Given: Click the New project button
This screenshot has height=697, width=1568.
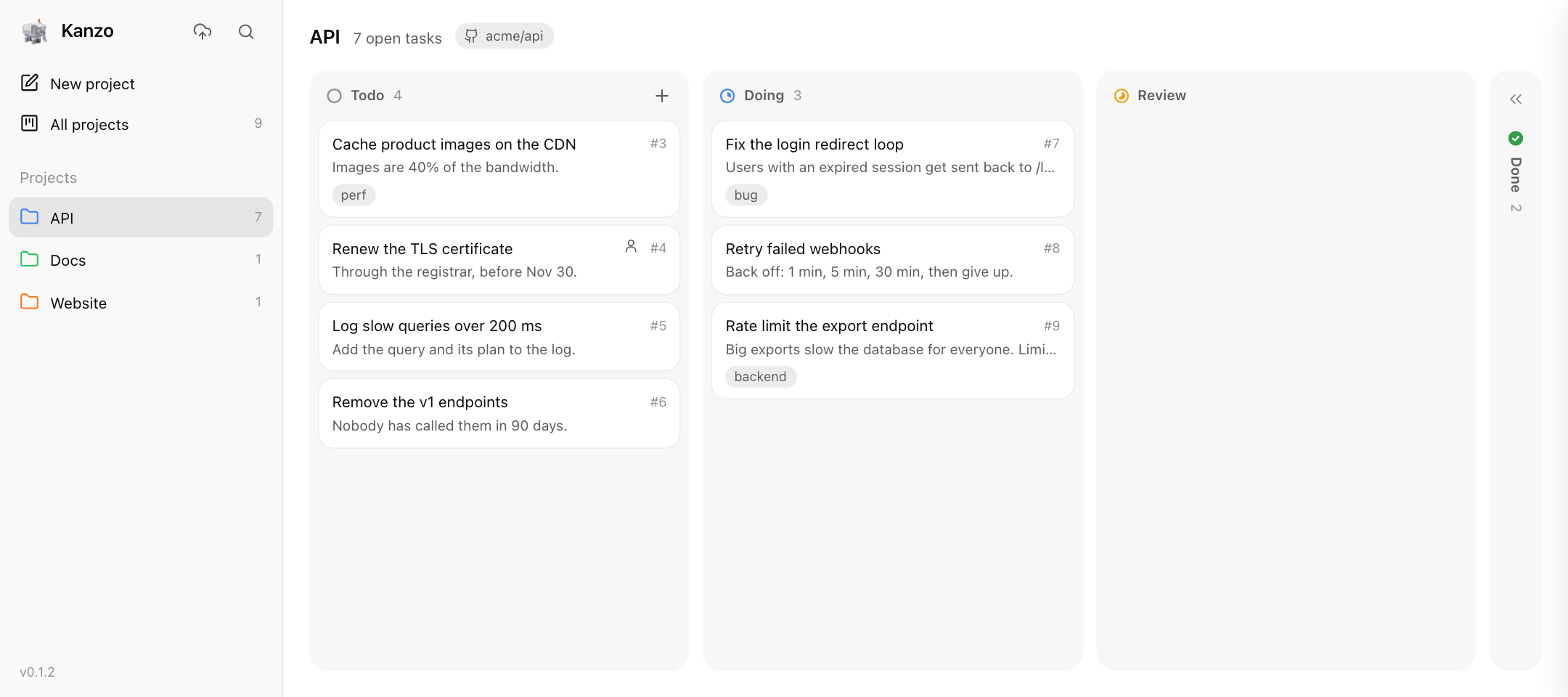Looking at the screenshot, I should (x=141, y=83).
